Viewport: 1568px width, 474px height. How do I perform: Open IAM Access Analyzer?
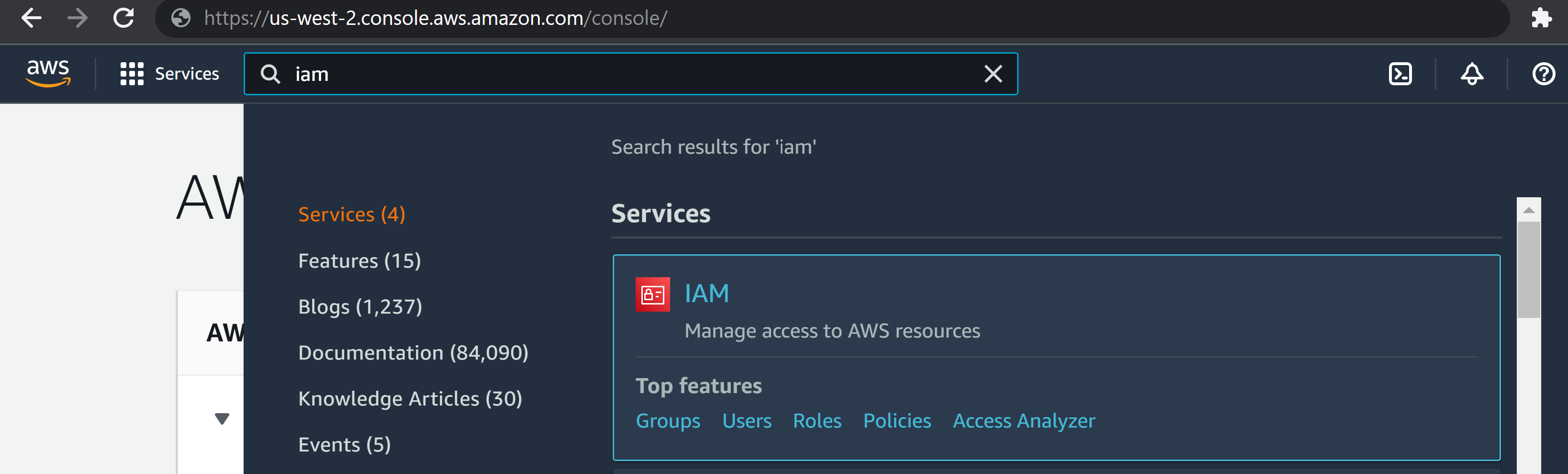[x=1024, y=420]
